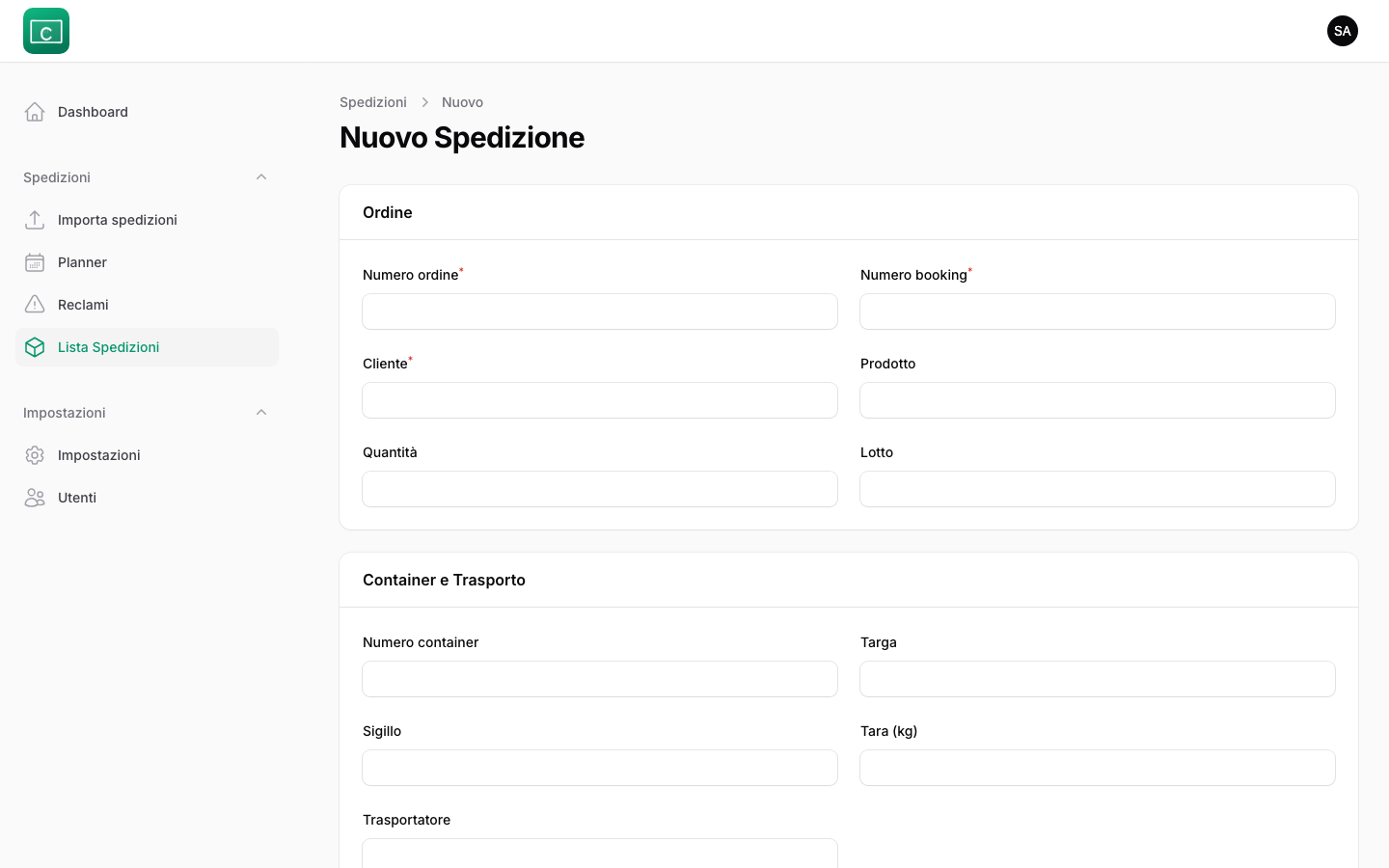Open Dashboard from the sidebar menu
This screenshot has height=868, width=1389.
click(x=93, y=111)
